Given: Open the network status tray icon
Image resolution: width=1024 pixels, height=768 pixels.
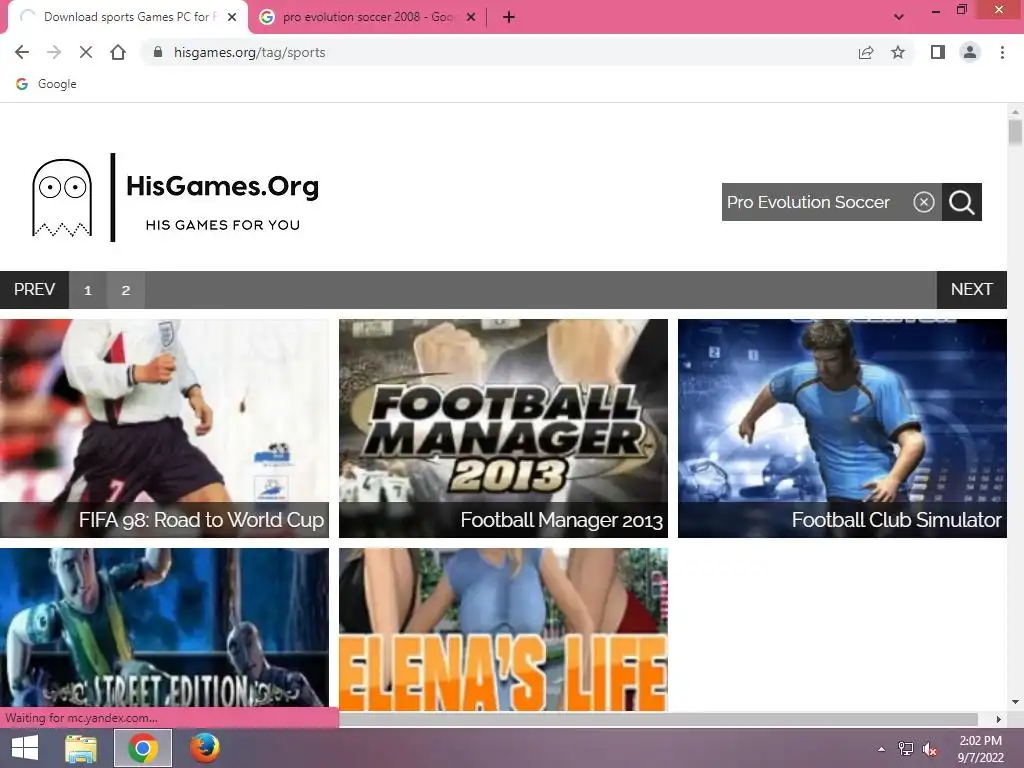Looking at the screenshot, I should tap(906, 749).
